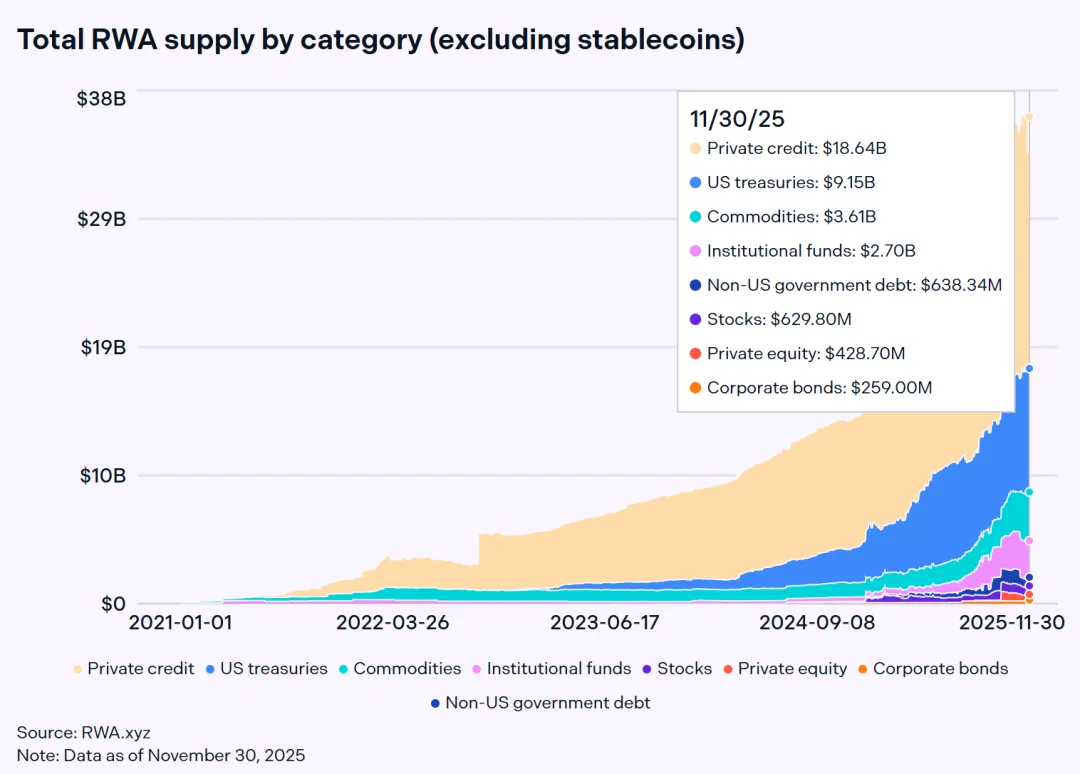Click the US treasuries endpoint marker on the chart
The height and width of the screenshot is (774, 1080).
1029,369
